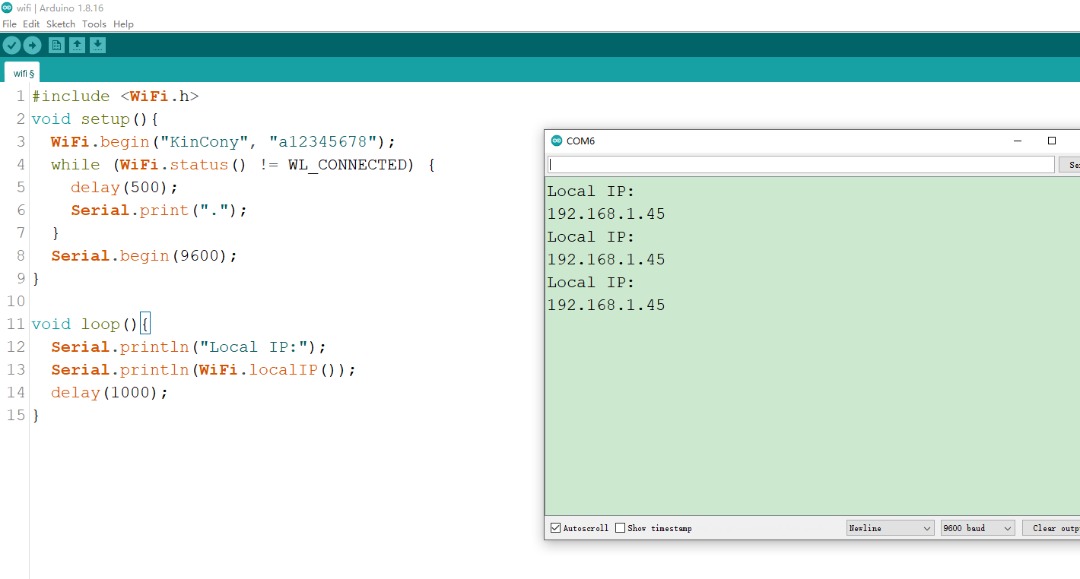Open the File menu
The image size is (1080, 579).
pyautogui.click(x=9, y=24)
